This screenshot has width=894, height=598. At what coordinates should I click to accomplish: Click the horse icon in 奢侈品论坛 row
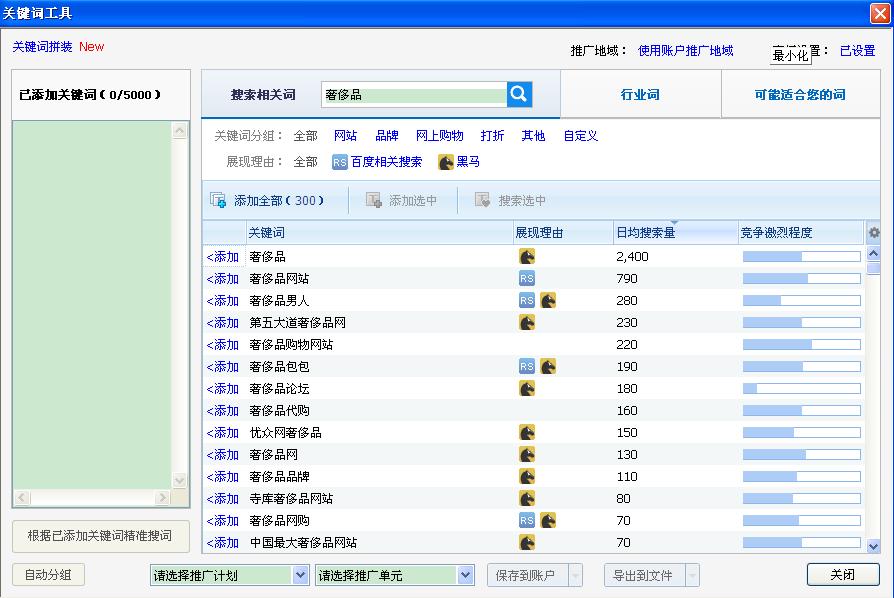tap(527, 389)
